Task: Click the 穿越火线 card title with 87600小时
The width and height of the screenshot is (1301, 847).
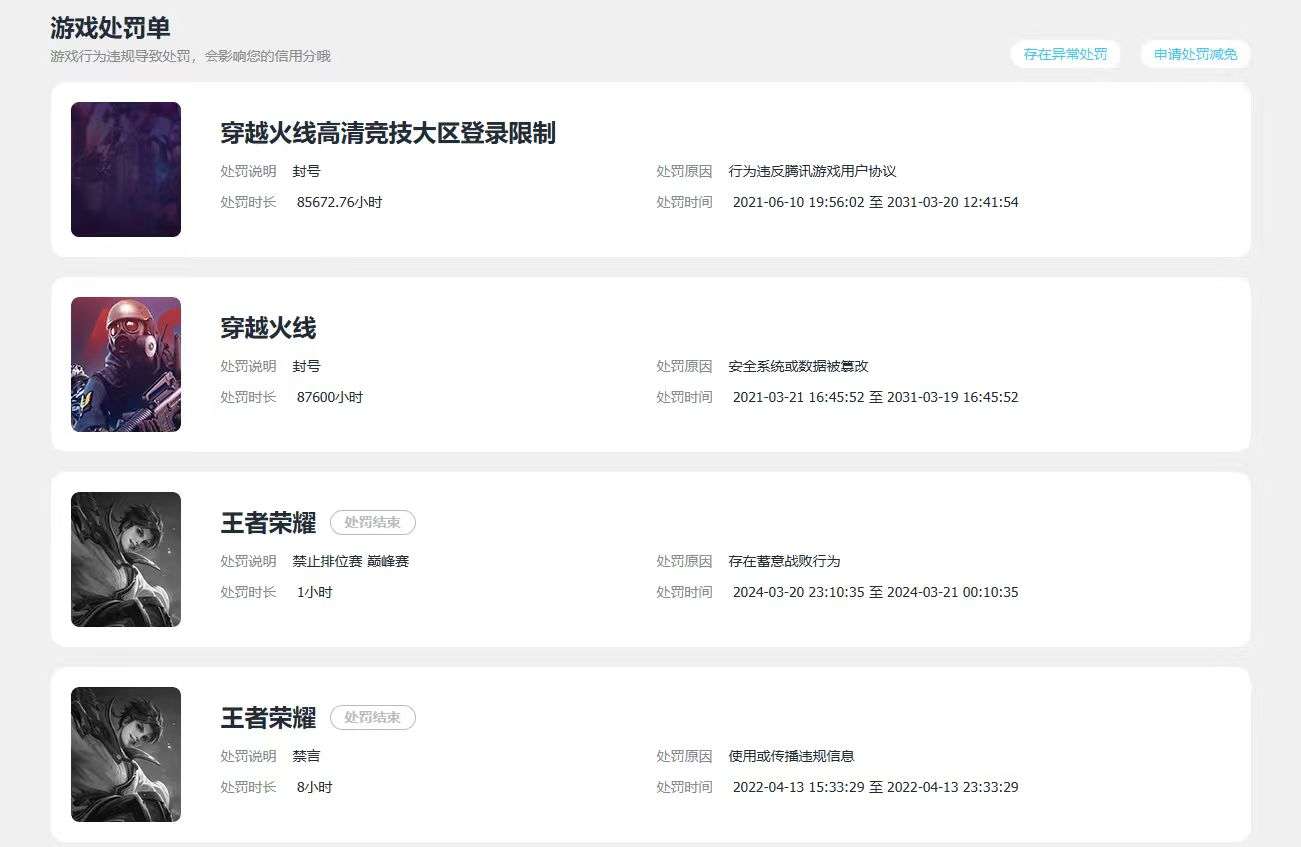Action: click(x=268, y=328)
